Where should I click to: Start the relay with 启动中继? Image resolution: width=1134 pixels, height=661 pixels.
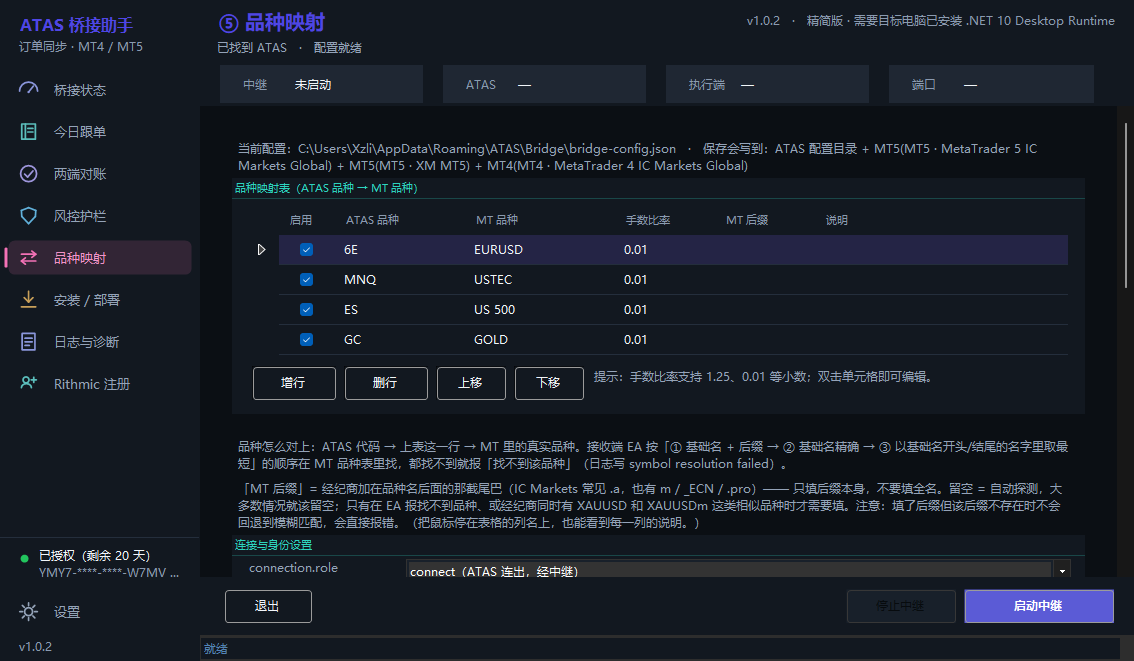pos(1039,606)
